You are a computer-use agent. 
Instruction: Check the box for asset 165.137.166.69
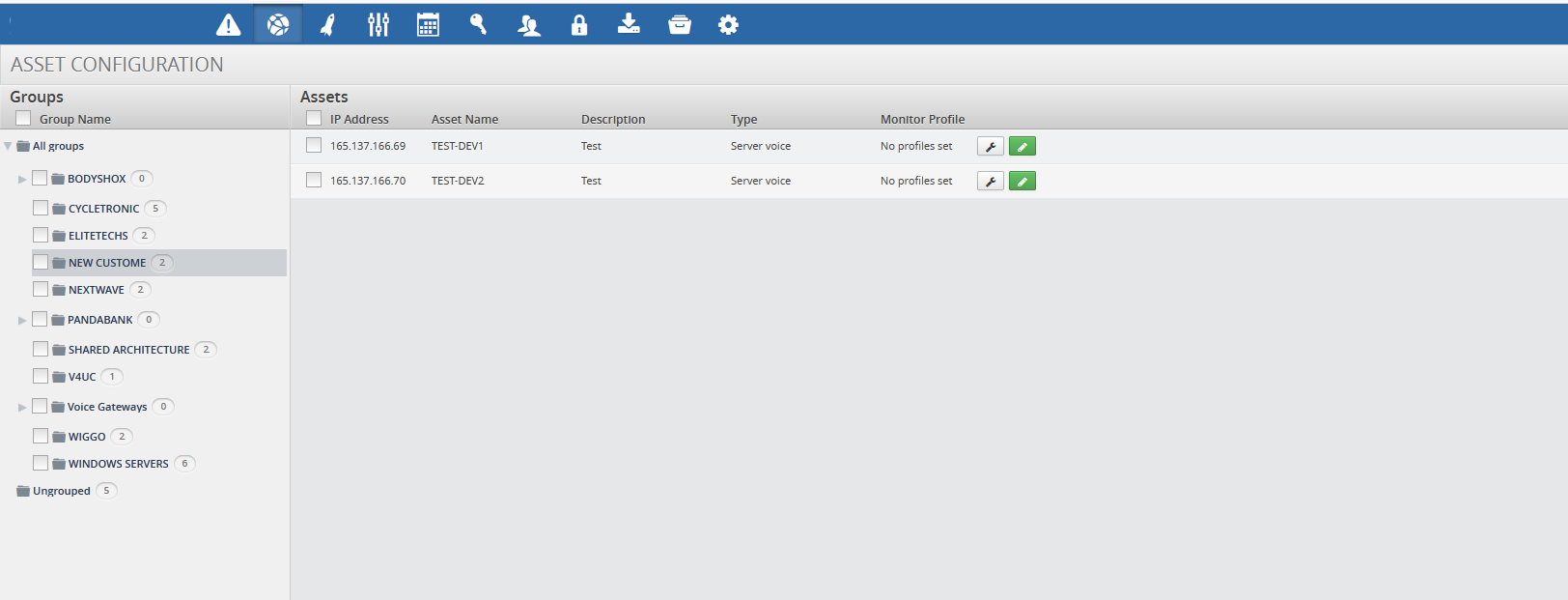314,146
